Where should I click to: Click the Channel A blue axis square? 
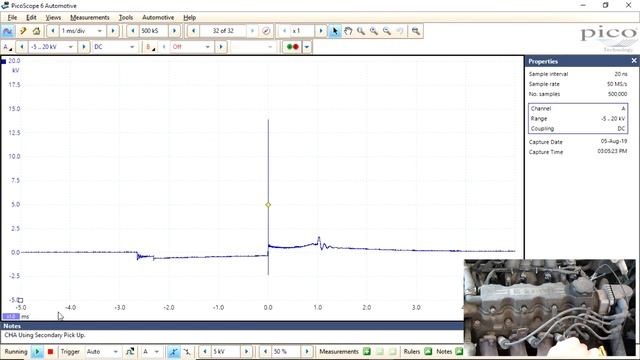click(x=4, y=62)
